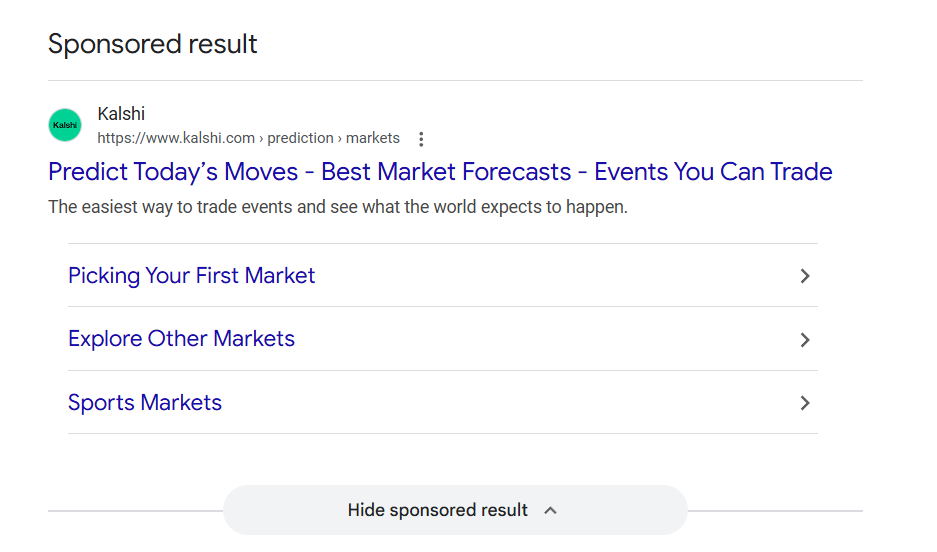Hide sponsored result using the pill button
Screen dimensions: 937x552
pos(438,510)
